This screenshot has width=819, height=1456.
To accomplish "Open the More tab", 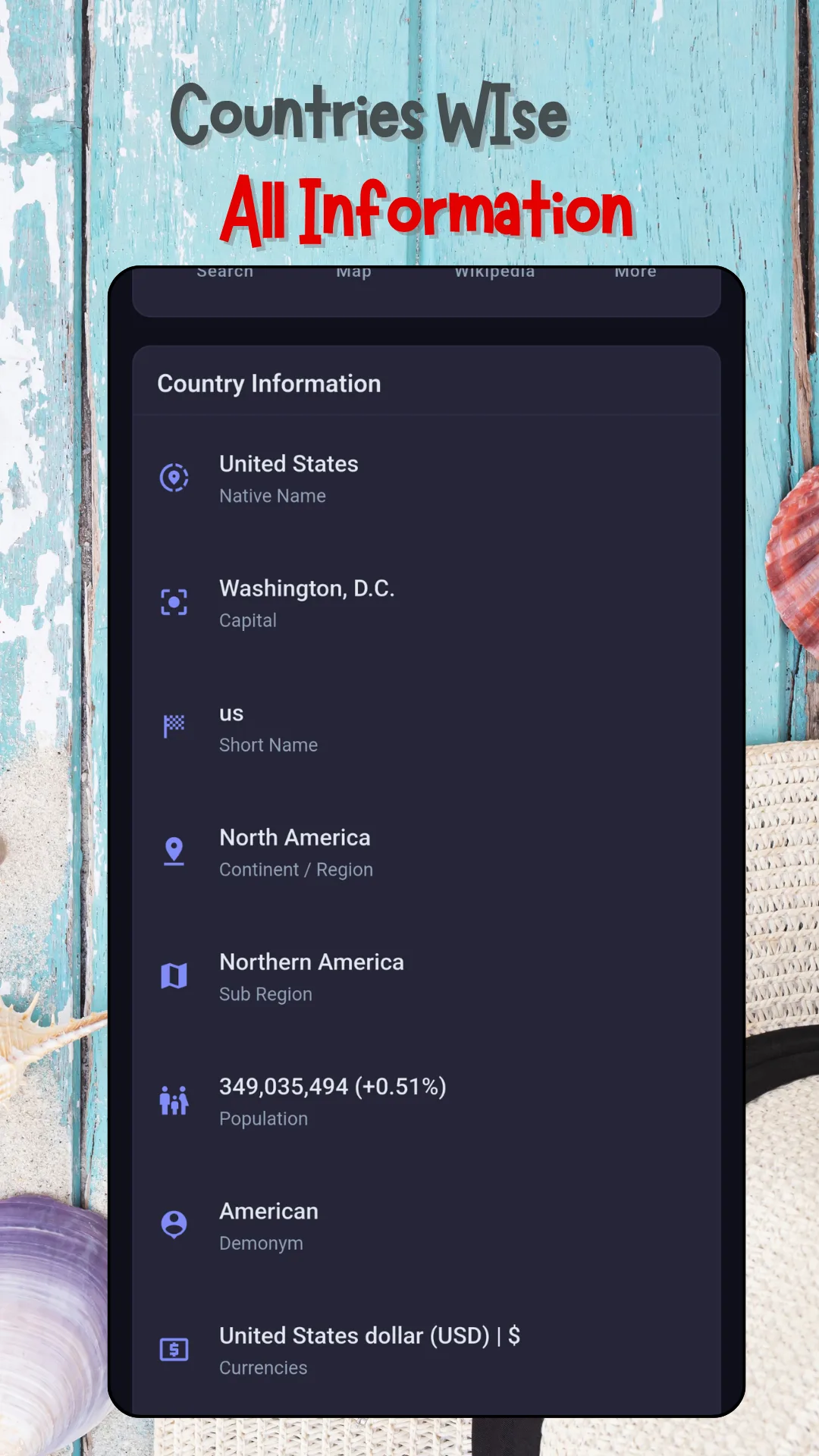I will 635,271.
